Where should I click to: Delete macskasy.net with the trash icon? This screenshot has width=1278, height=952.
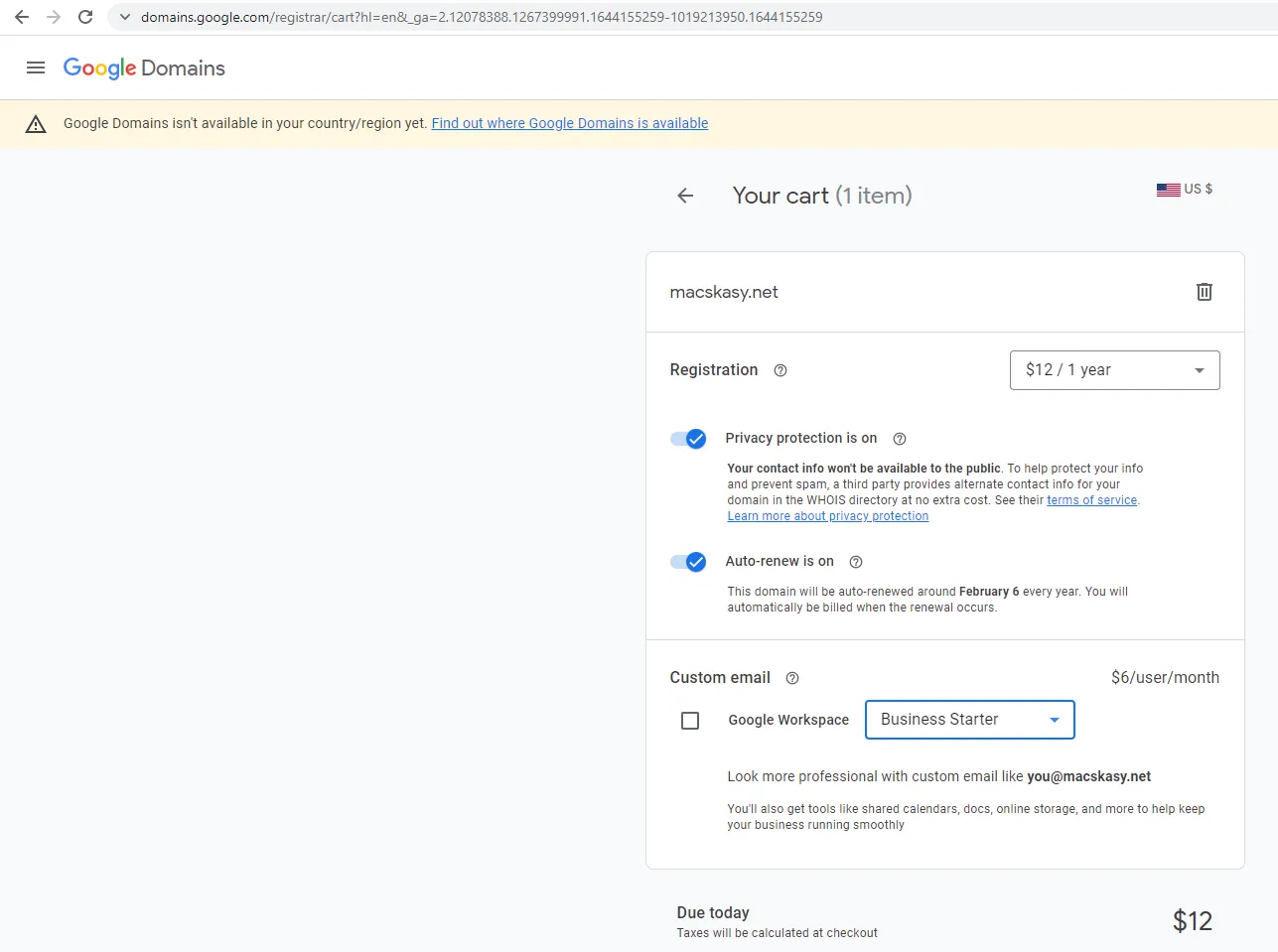(x=1205, y=292)
